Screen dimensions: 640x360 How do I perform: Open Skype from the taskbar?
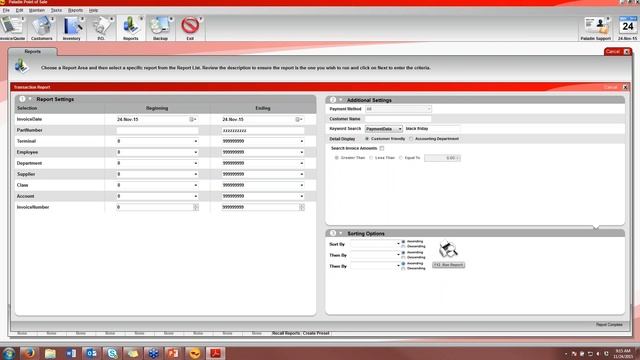tap(112, 353)
